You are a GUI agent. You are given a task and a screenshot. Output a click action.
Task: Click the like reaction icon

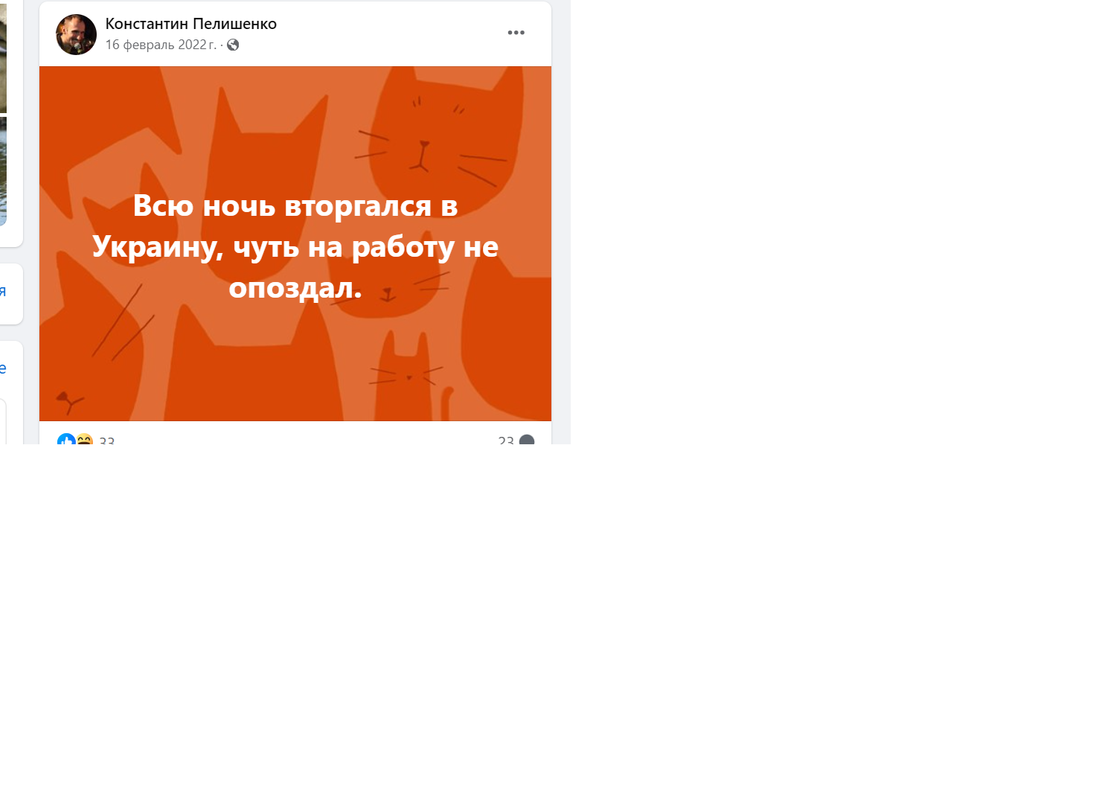coord(66,439)
